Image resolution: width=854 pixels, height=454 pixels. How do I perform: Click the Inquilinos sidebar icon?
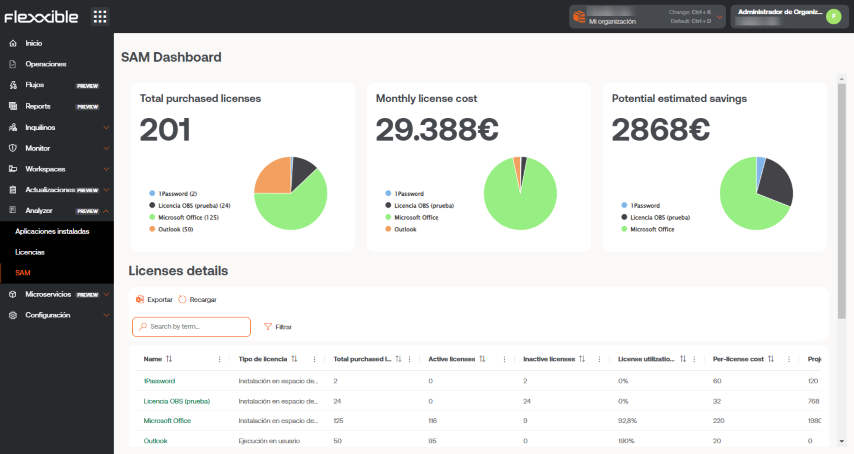[13, 127]
